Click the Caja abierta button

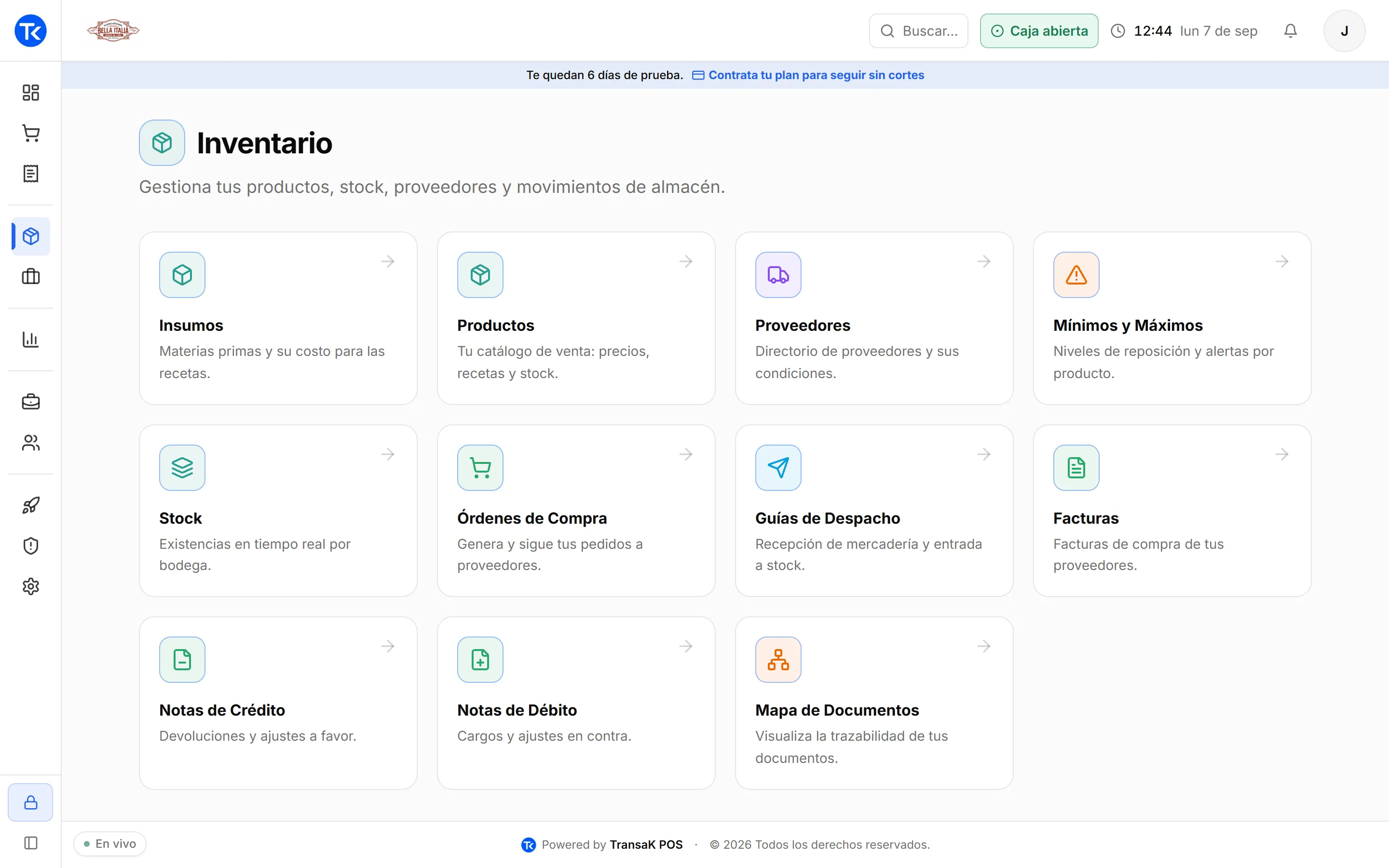click(1039, 31)
